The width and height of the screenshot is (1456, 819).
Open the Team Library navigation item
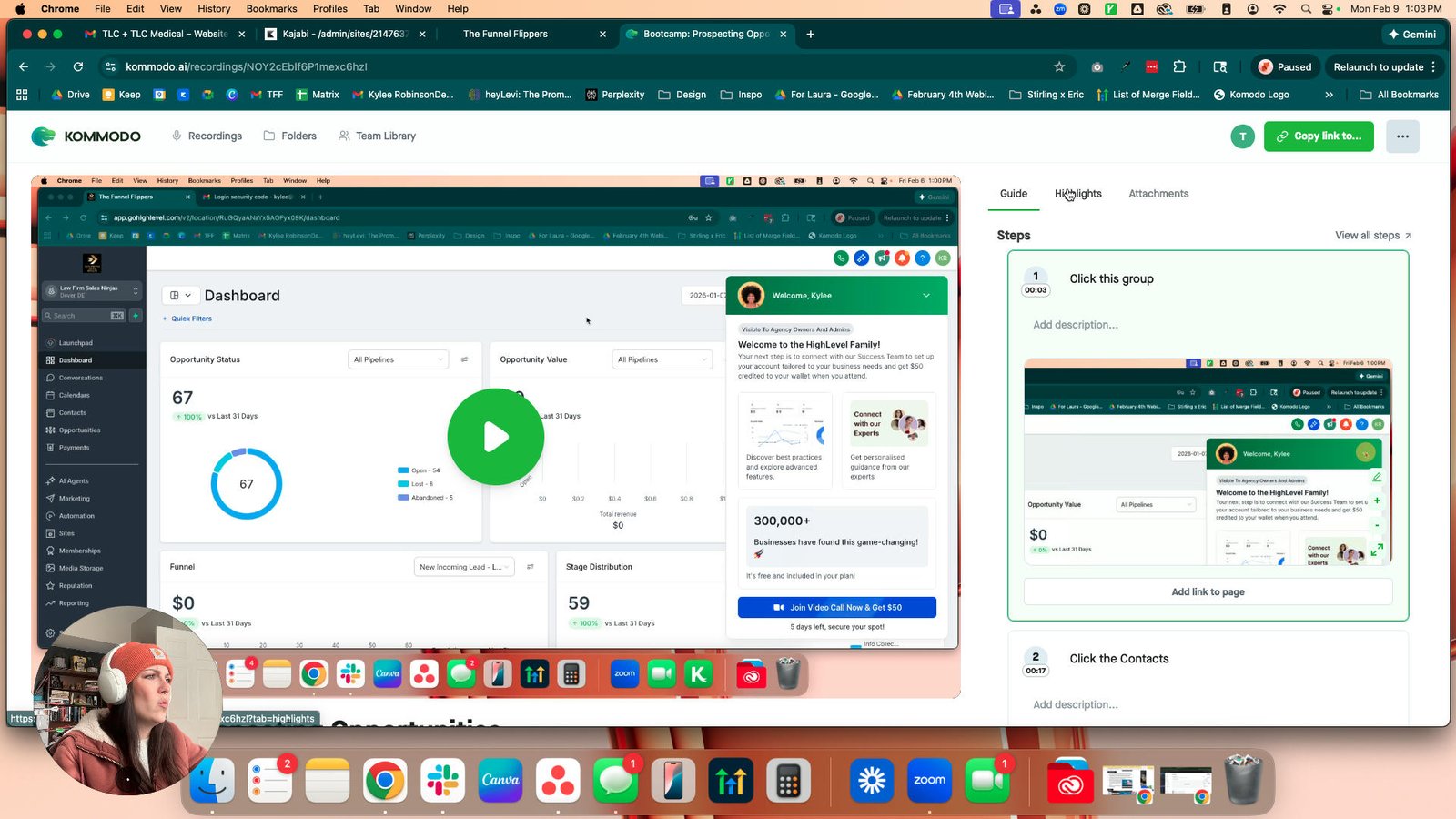coord(377,136)
